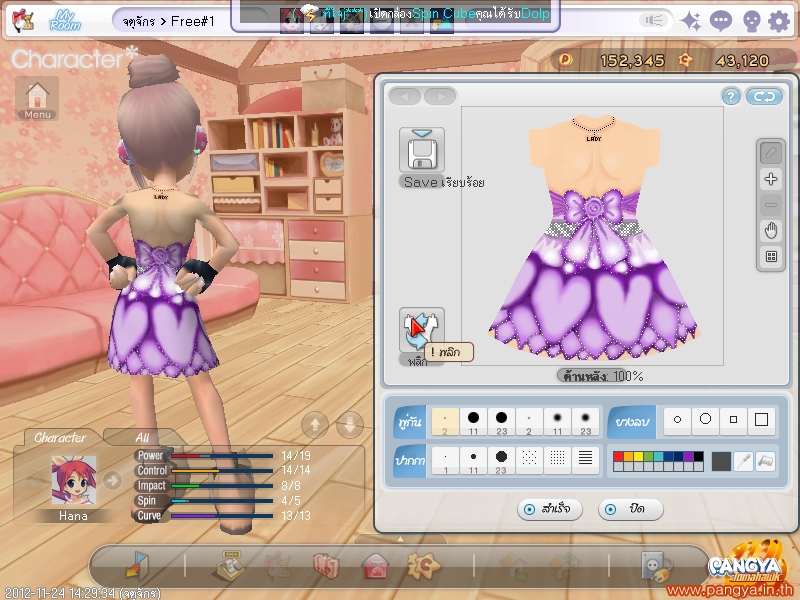Select the paint bucket fill tool

(765, 461)
